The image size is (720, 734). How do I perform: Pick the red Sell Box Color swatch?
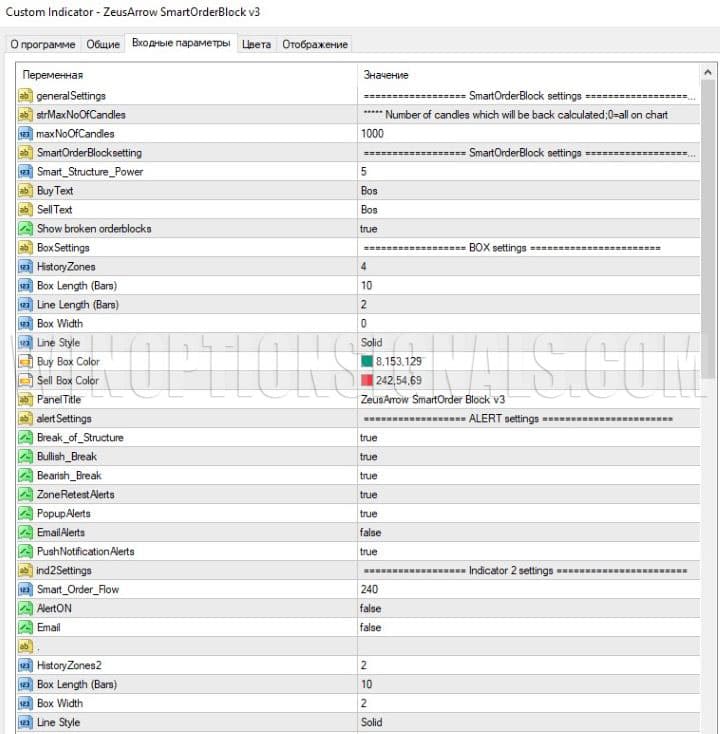[x=367, y=381]
